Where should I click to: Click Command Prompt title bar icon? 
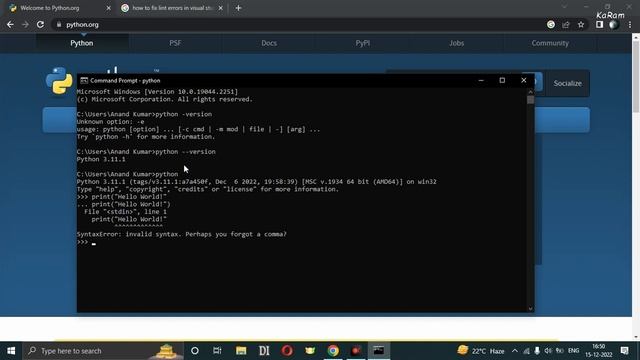click(x=84, y=80)
